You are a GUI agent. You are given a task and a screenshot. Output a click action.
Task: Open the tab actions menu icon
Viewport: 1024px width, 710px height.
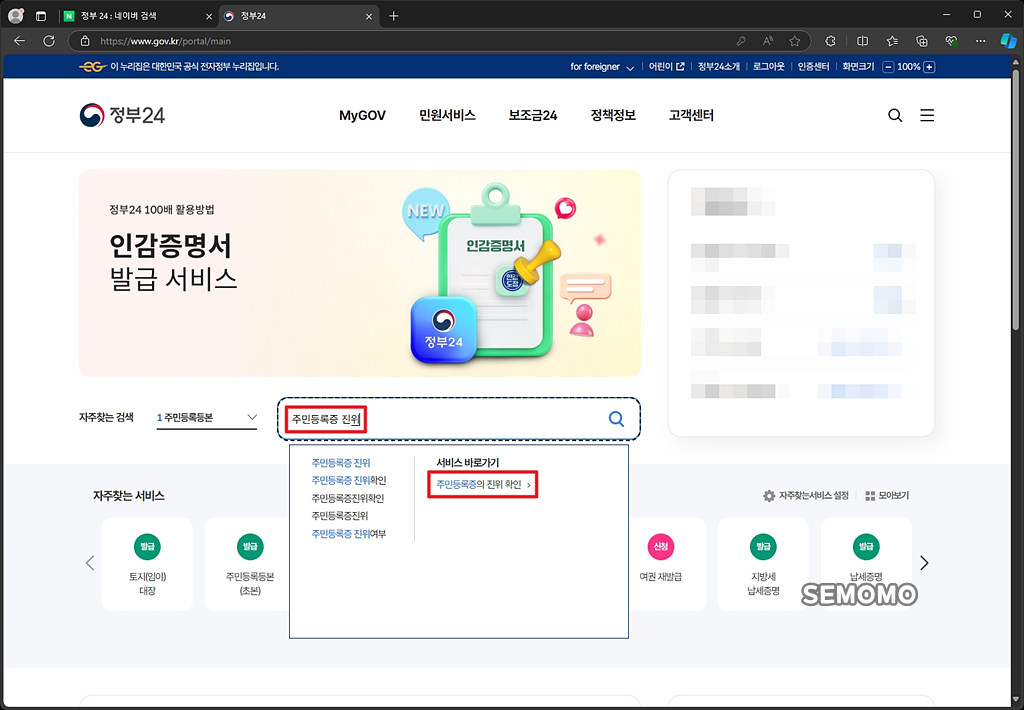40,16
